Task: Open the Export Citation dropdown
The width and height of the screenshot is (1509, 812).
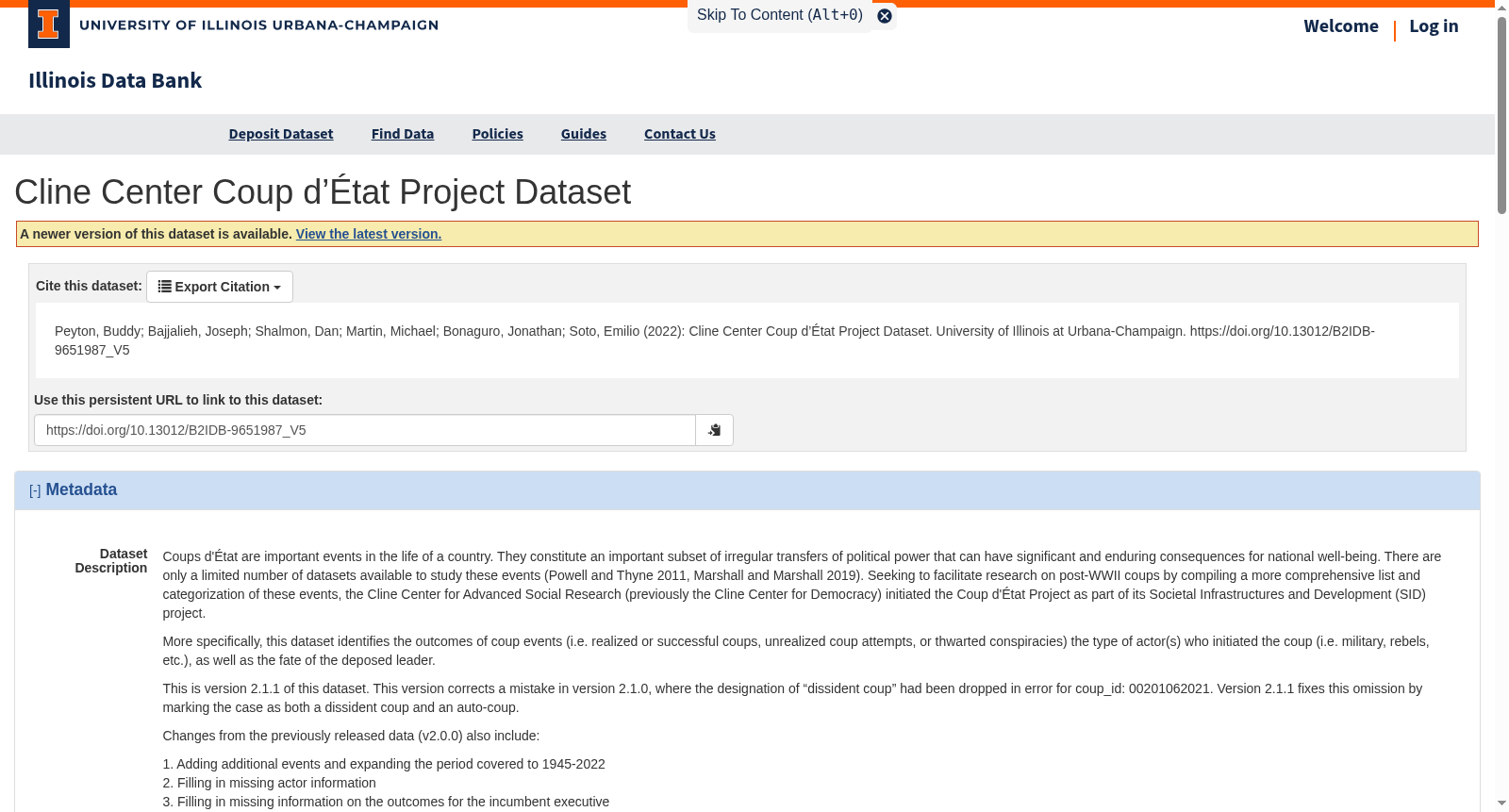Action: 220,287
